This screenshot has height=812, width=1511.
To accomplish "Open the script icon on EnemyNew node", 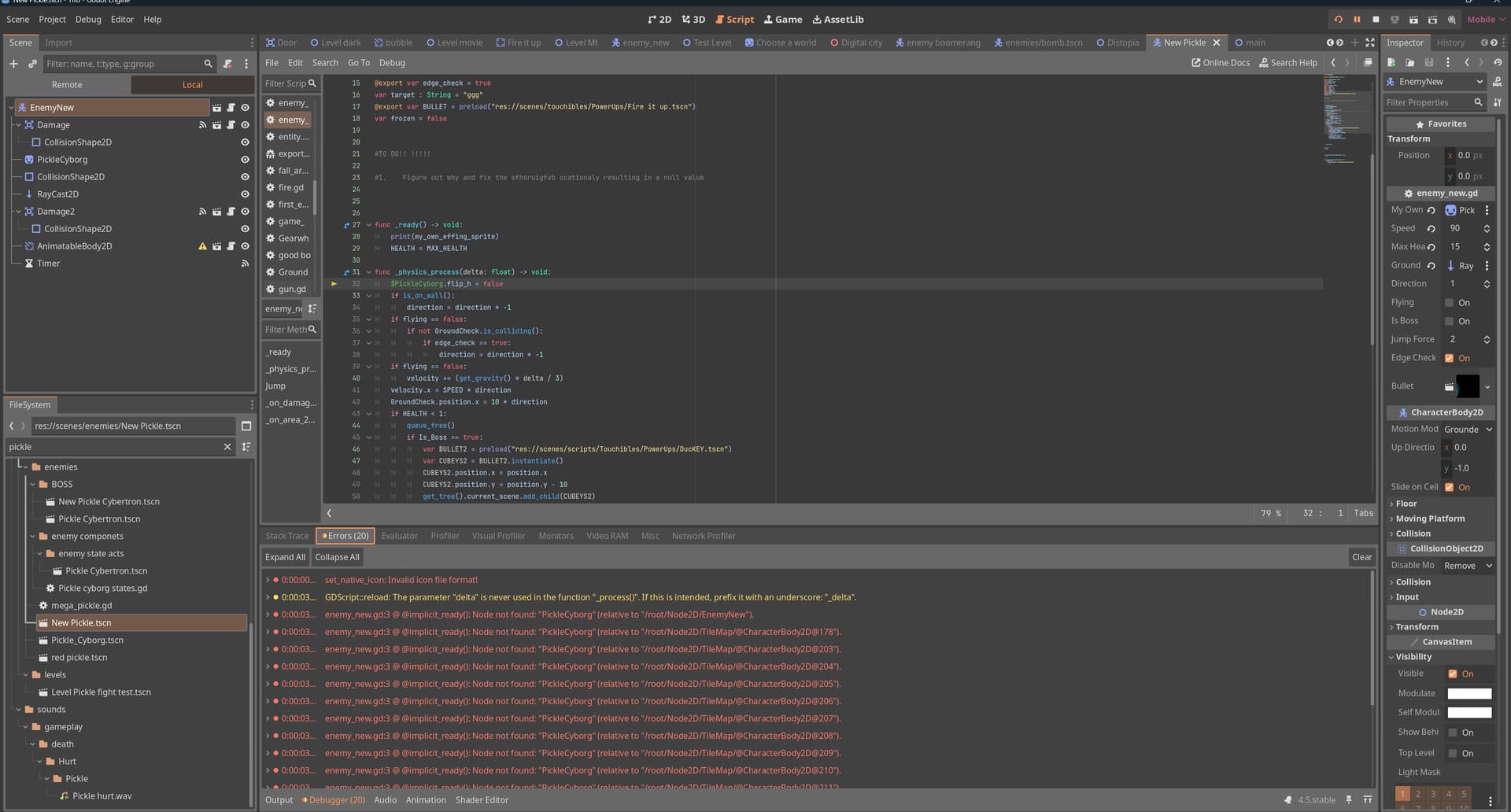I will coord(231,108).
